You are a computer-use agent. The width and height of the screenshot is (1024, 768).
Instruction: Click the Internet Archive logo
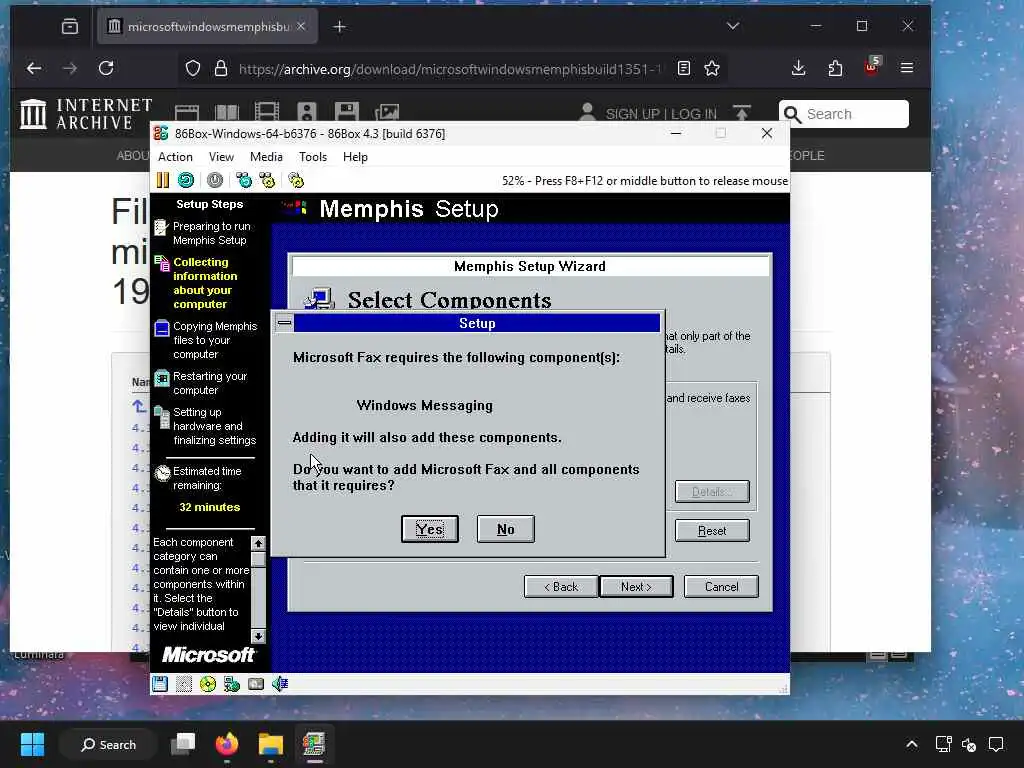(86, 114)
